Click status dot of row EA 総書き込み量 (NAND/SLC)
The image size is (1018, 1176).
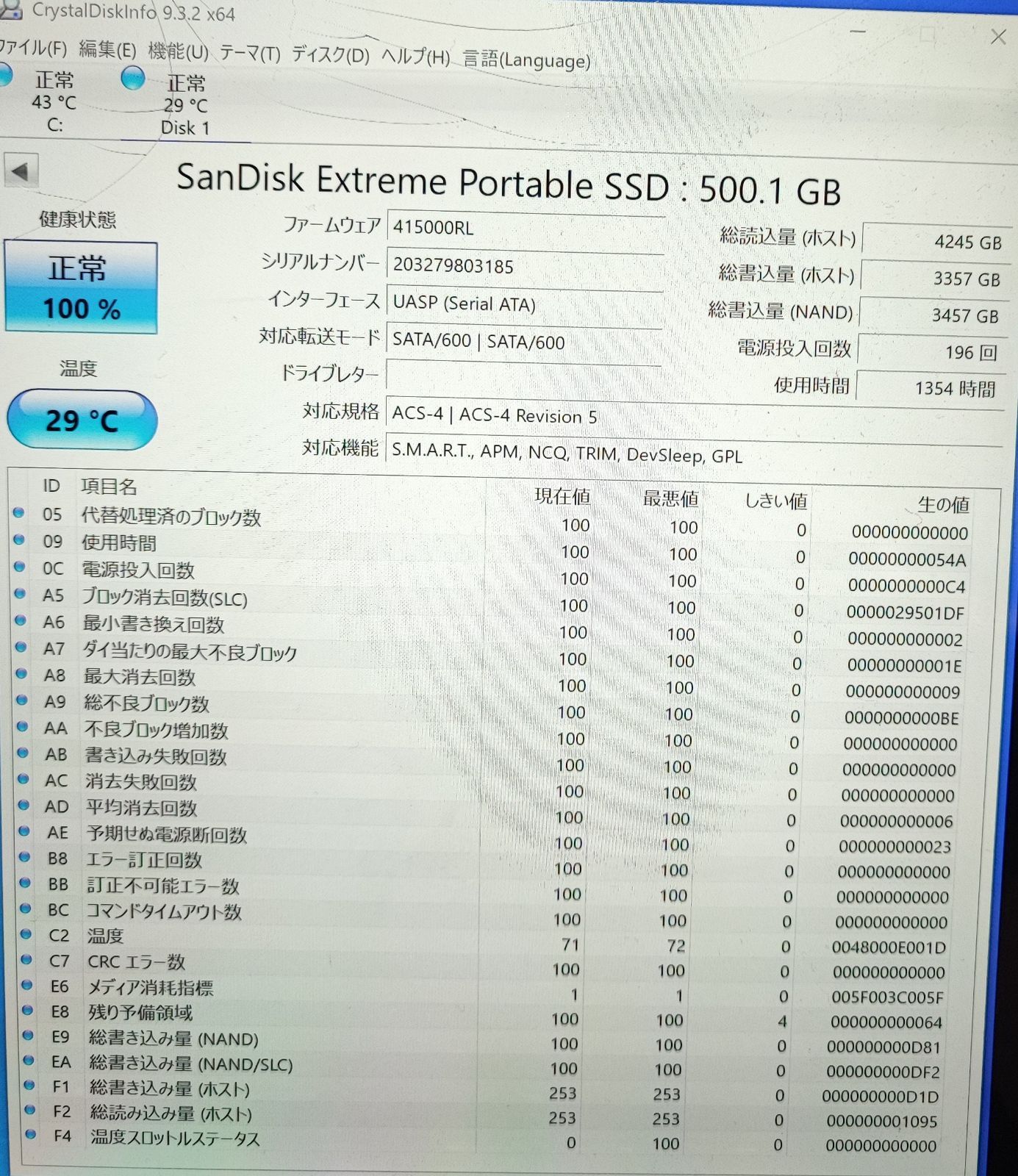(29, 1060)
